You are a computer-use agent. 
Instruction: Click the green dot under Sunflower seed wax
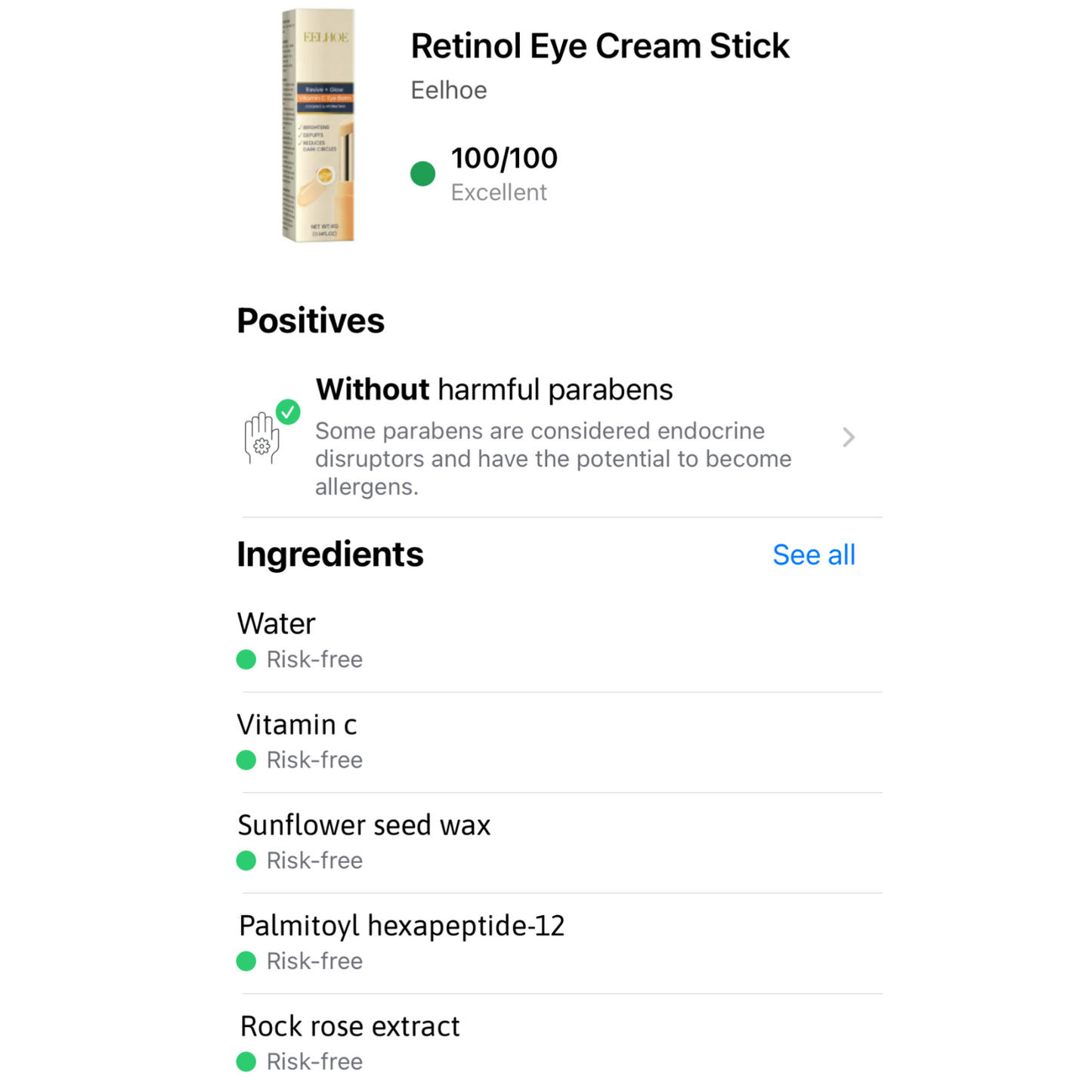pyautogui.click(x=246, y=861)
